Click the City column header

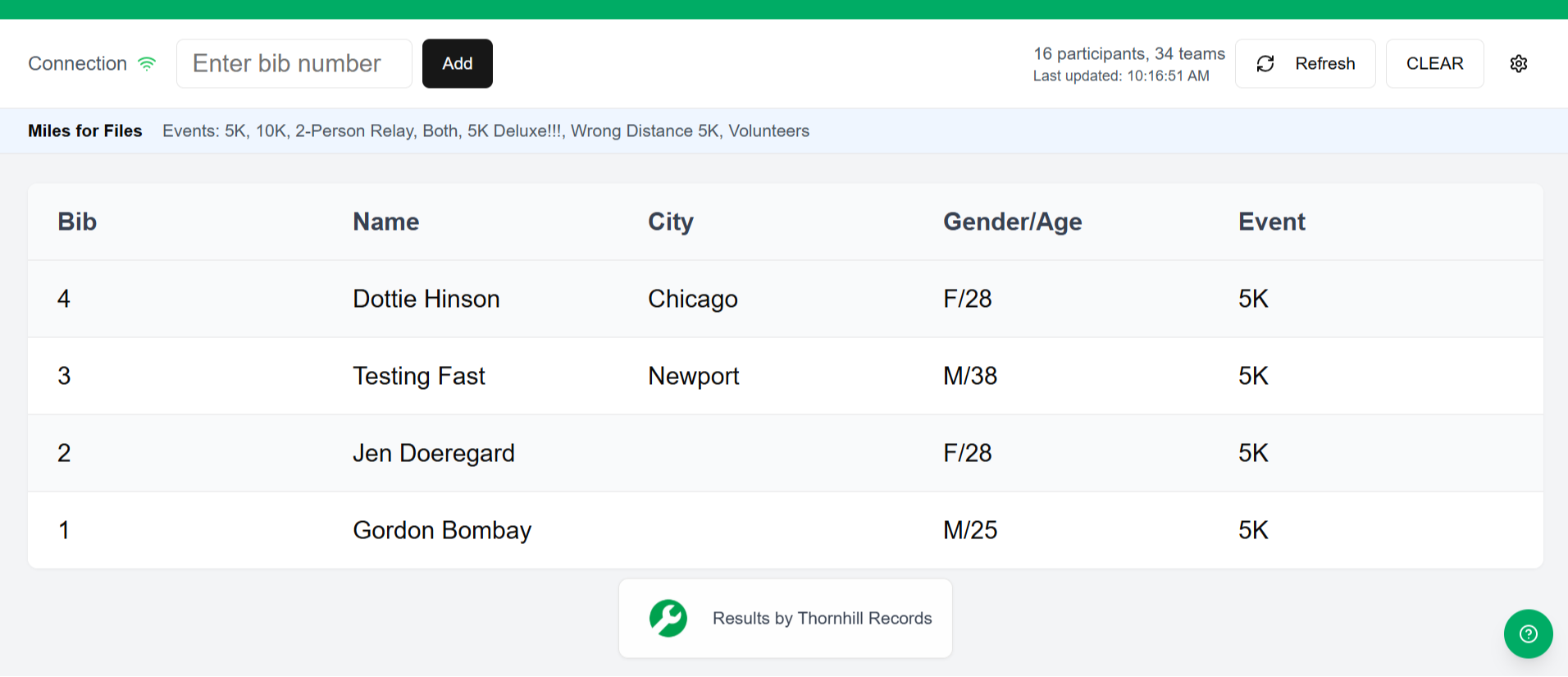pyautogui.click(x=670, y=222)
